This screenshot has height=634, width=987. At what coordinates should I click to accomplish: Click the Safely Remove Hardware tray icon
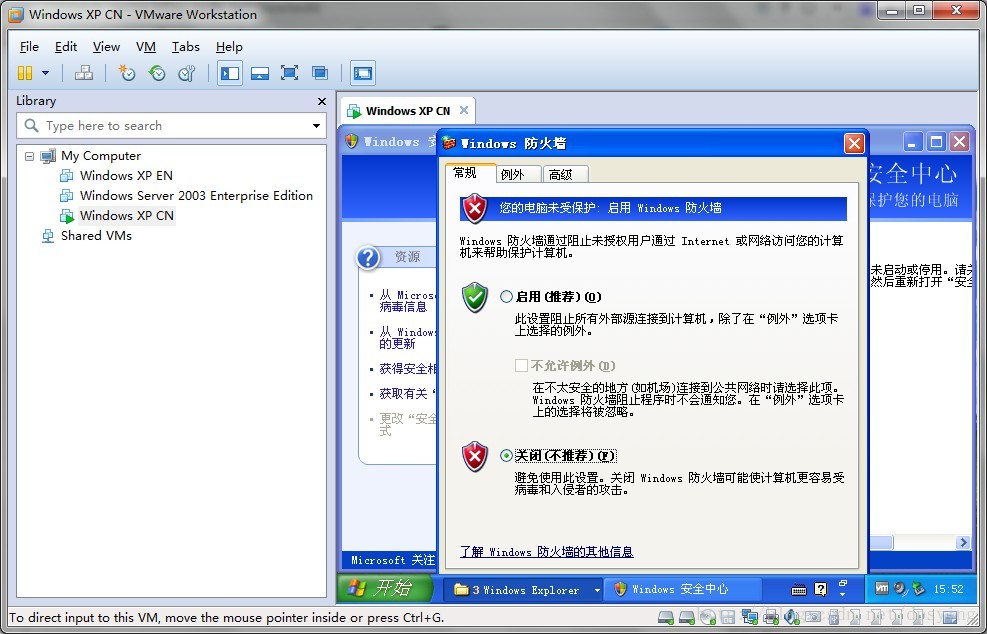(x=918, y=589)
